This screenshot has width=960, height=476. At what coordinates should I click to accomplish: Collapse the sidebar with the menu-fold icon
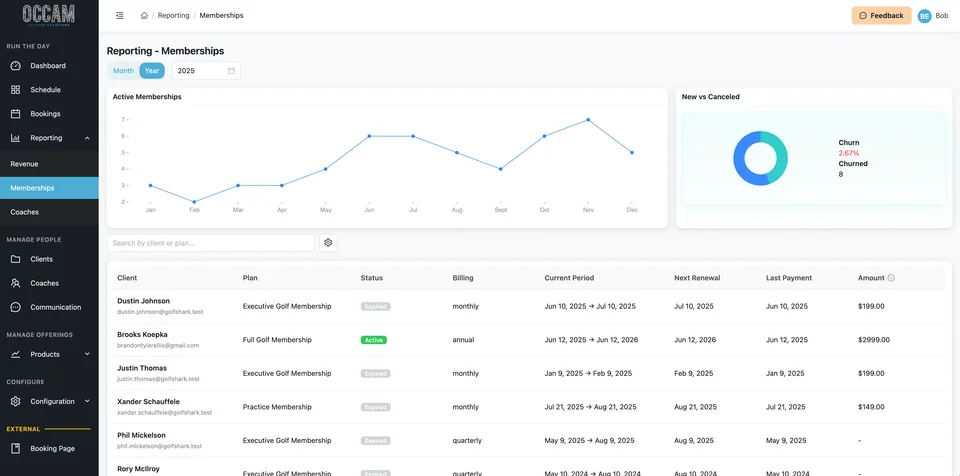119,16
